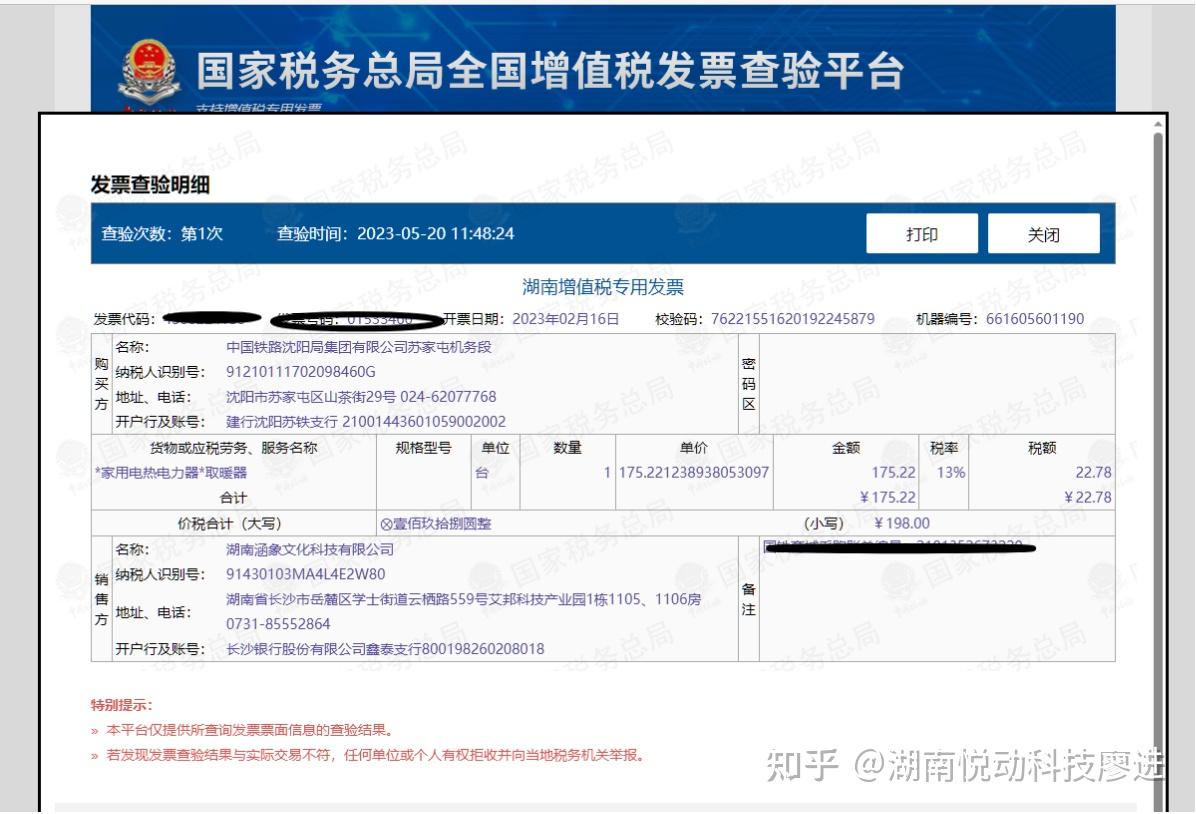Click the 湖南增值税专用发票 title
The width and height of the screenshot is (1196, 814).
click(603, 287)
